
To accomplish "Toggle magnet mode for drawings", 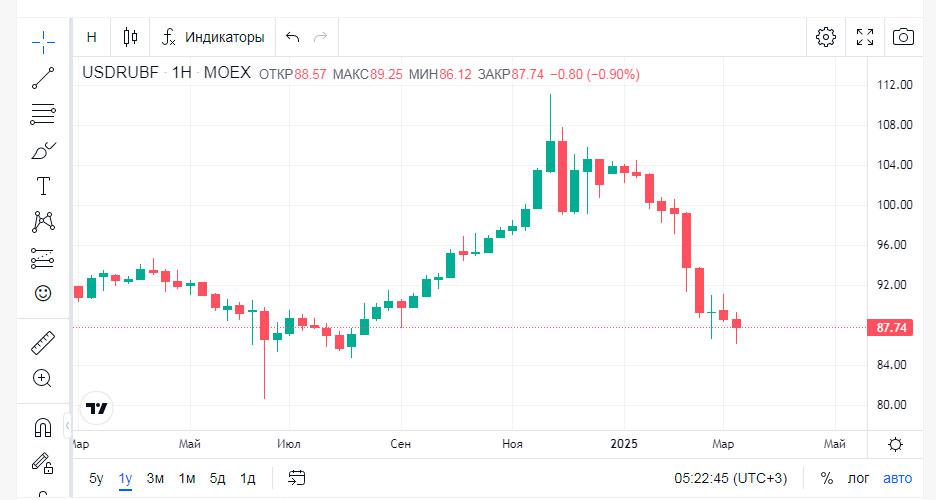I will pyautogui.click(x=43, y=428).
